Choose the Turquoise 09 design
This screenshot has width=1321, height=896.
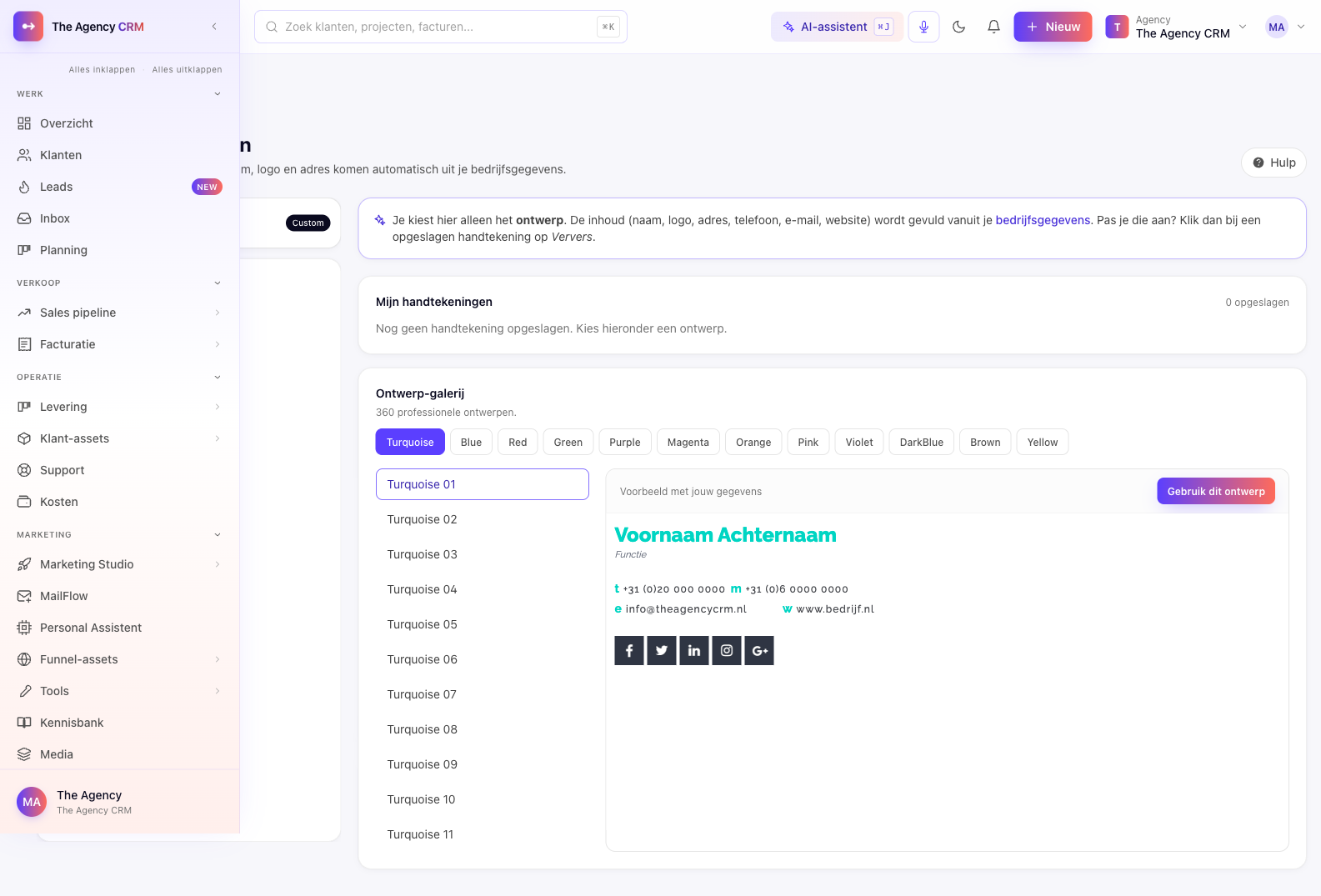coord(483,764)
